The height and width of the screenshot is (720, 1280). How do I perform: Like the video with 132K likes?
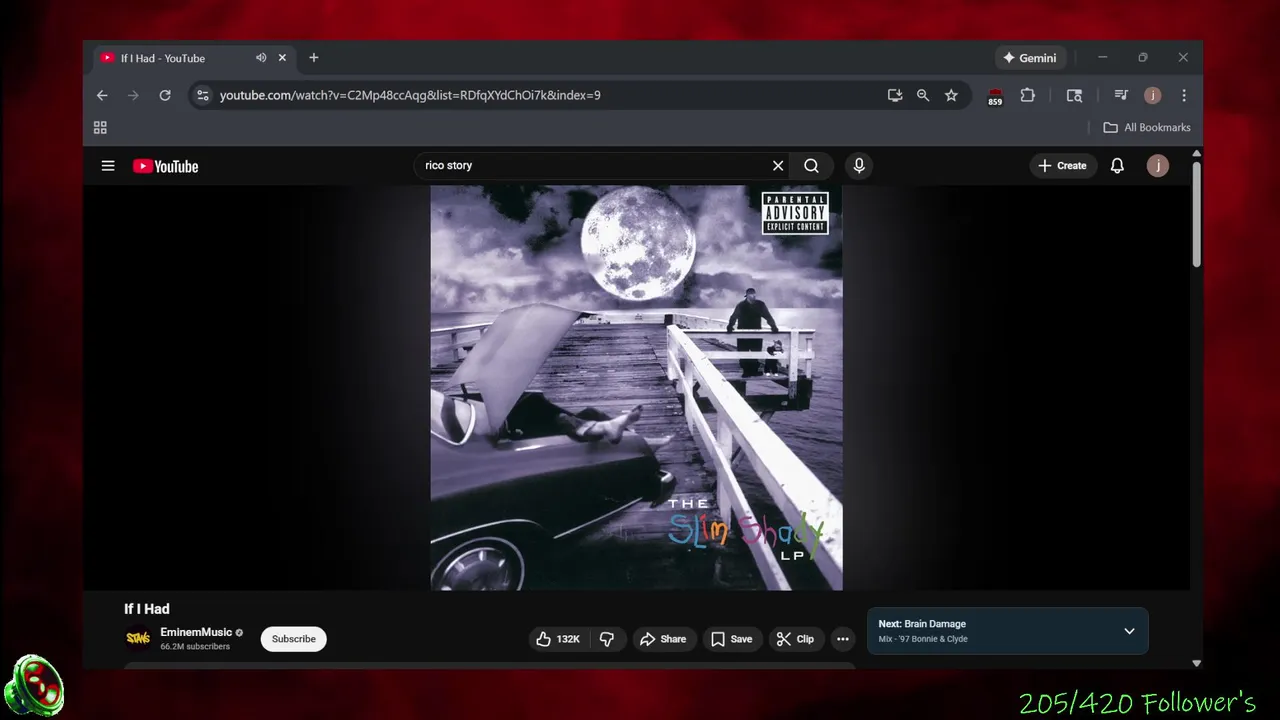[558, 639]
